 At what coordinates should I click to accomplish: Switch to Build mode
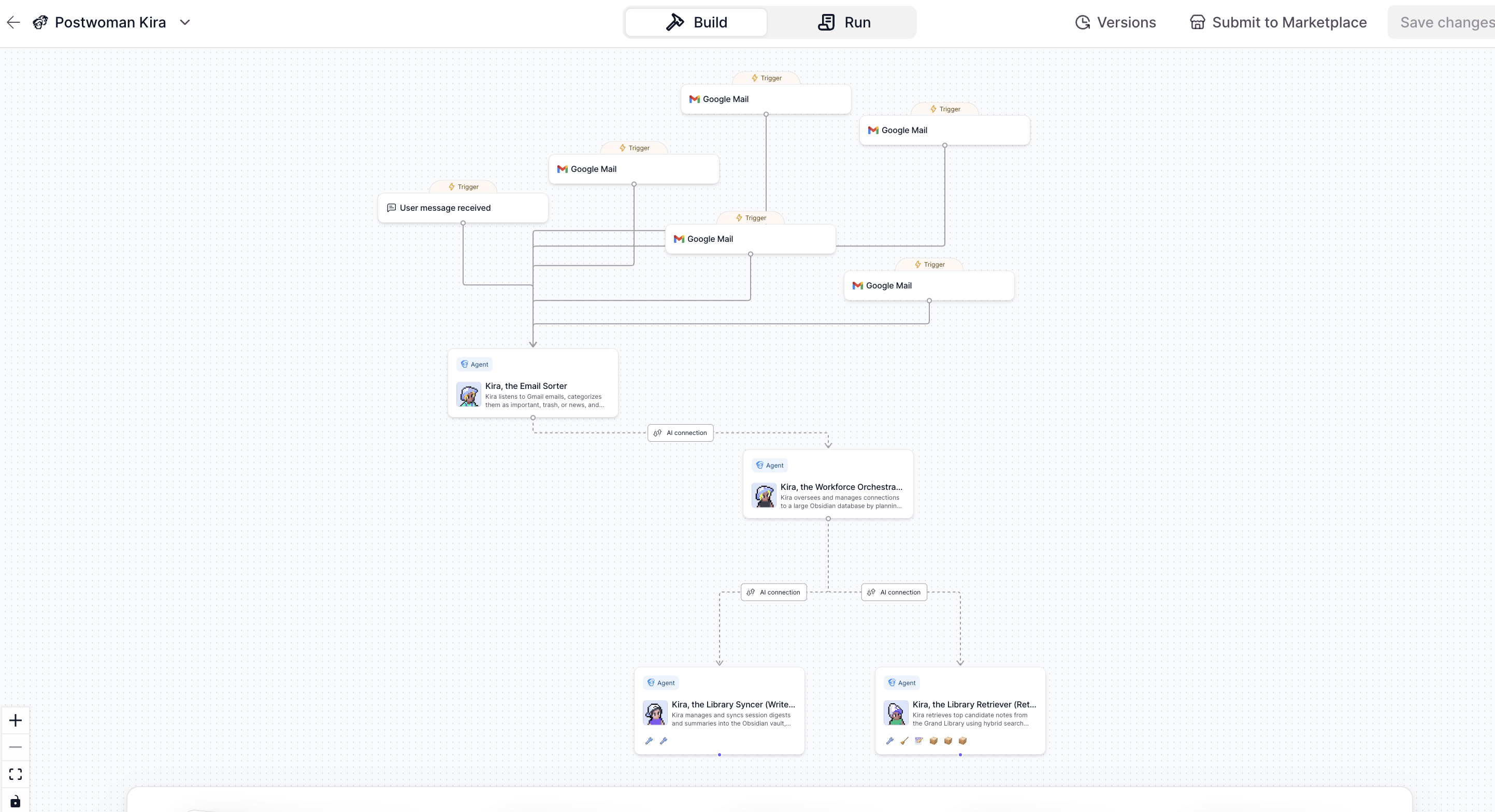point(696,23)
